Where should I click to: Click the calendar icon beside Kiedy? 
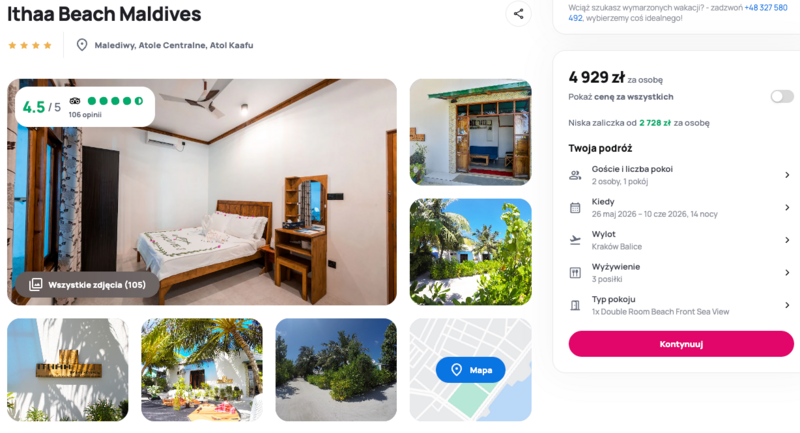click(x=575, y=208)
